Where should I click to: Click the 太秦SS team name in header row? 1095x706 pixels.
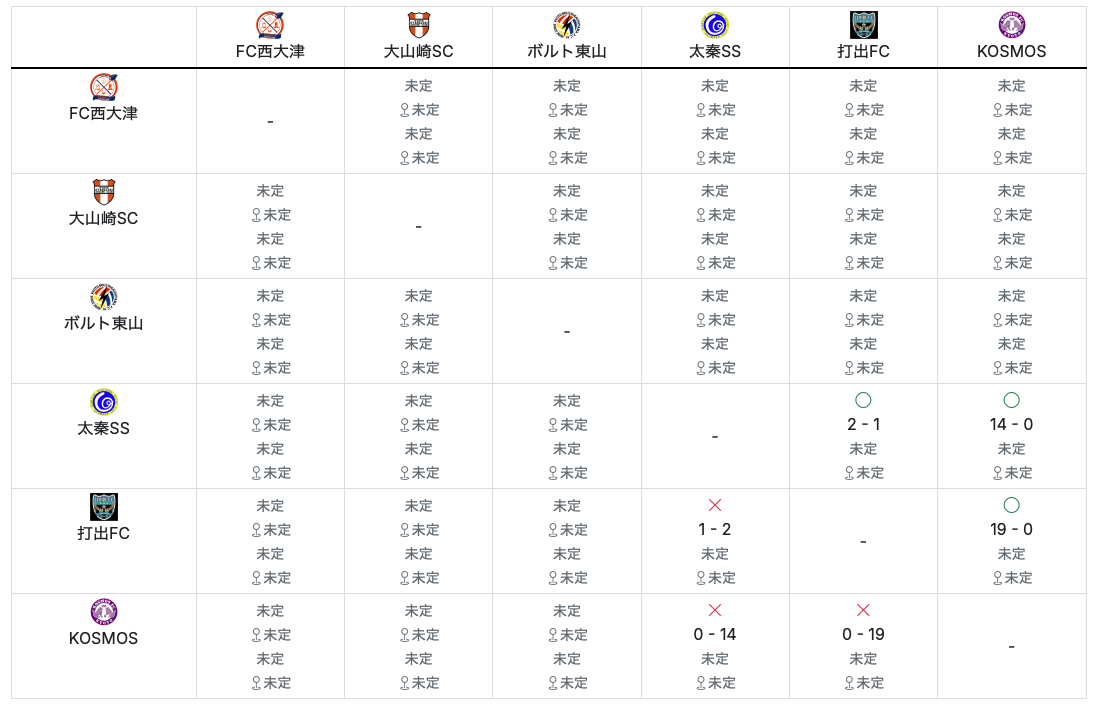coord(714,51)
